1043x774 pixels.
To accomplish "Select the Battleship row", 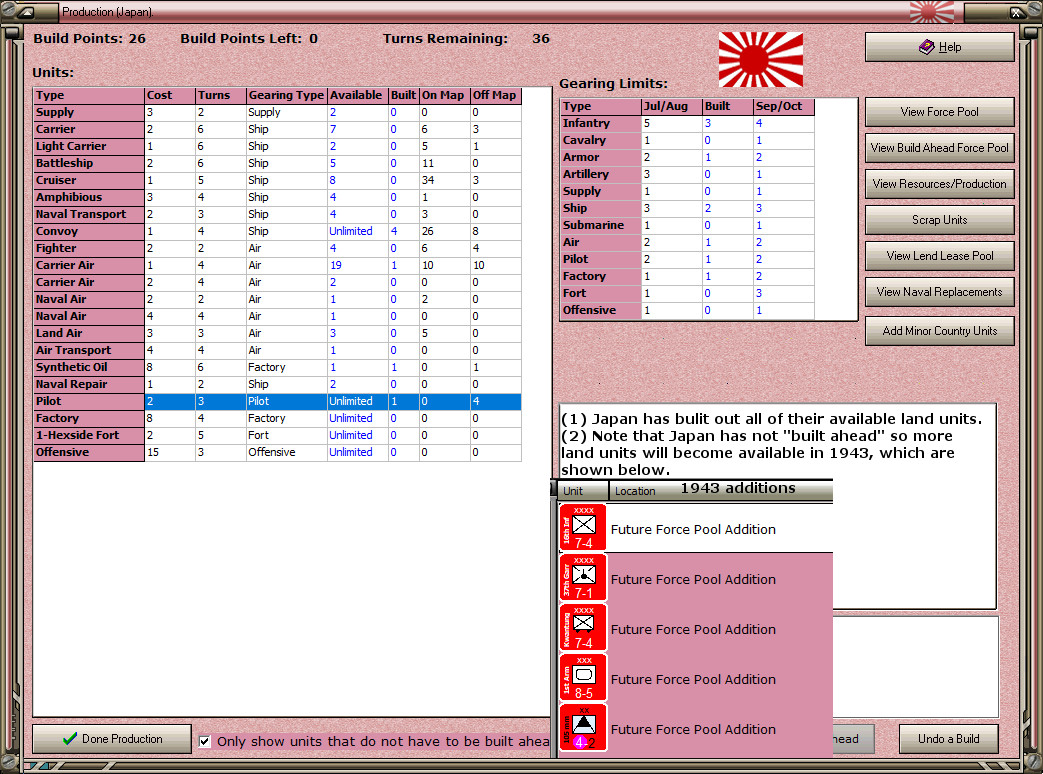I will click(277, 163).
